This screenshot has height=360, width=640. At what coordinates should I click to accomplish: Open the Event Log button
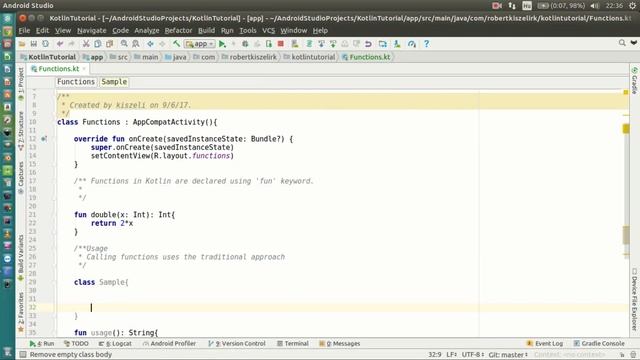[x=544, y=344]
